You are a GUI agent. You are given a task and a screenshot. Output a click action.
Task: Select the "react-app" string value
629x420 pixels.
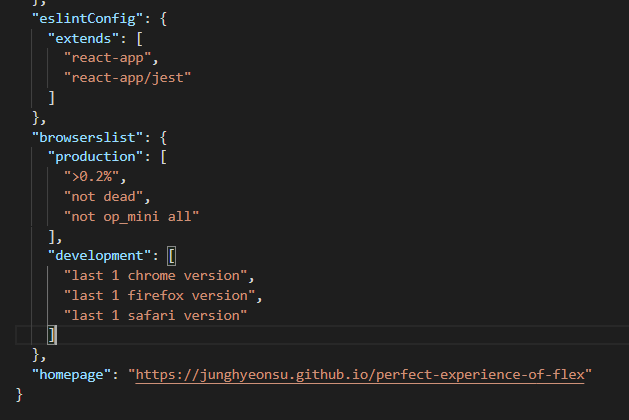point(108,58)
